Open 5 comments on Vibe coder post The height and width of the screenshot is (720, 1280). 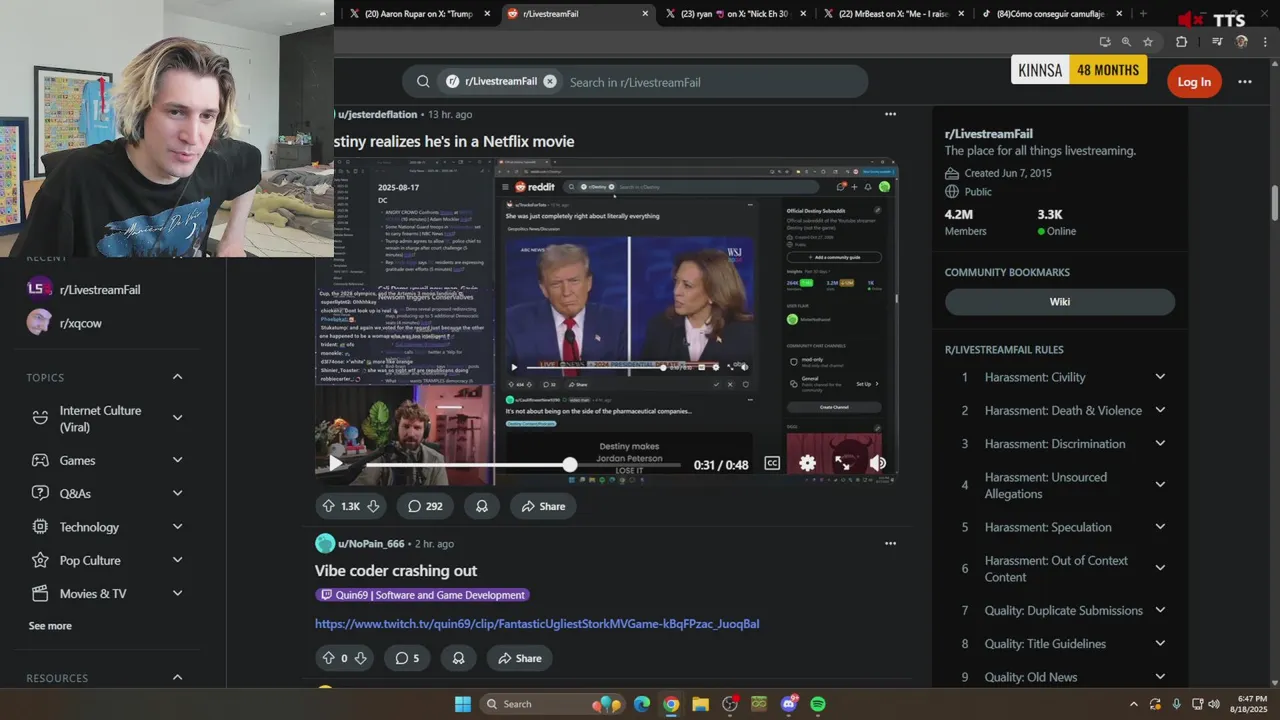point(406,658)
